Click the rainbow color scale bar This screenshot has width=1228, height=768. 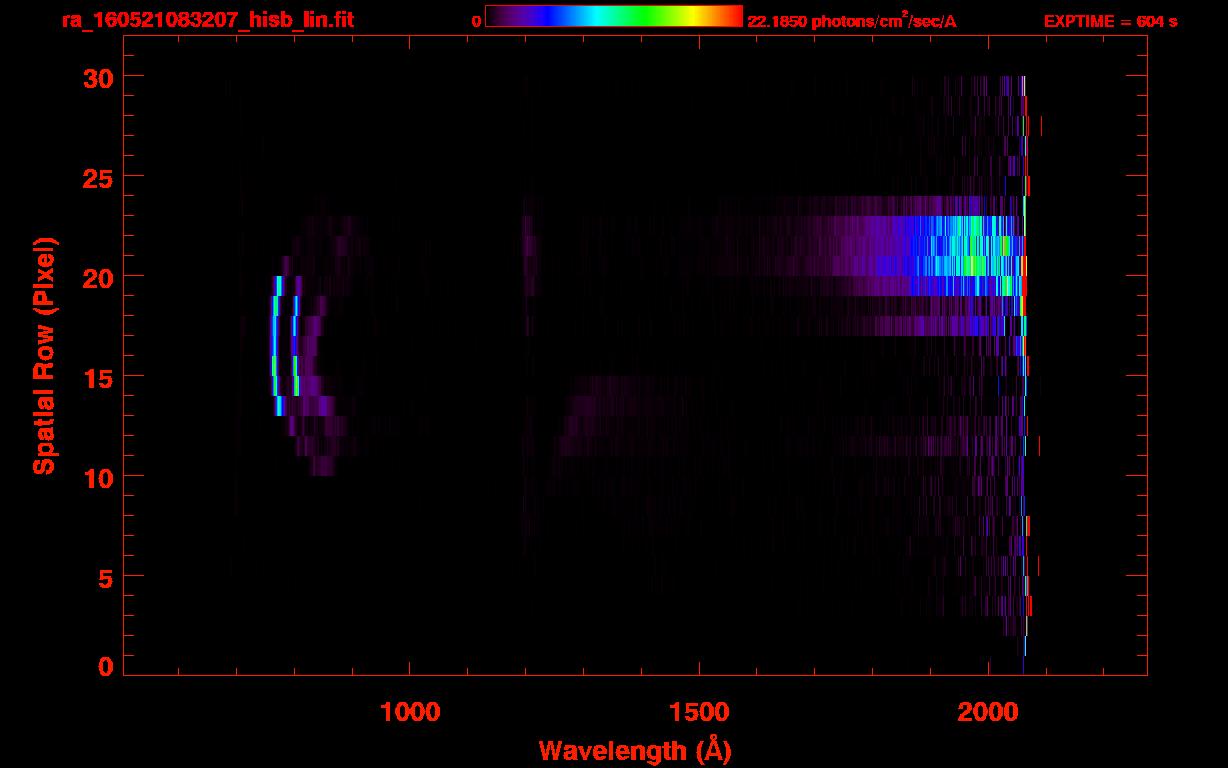pyautogui.click(x=614, y=17)
